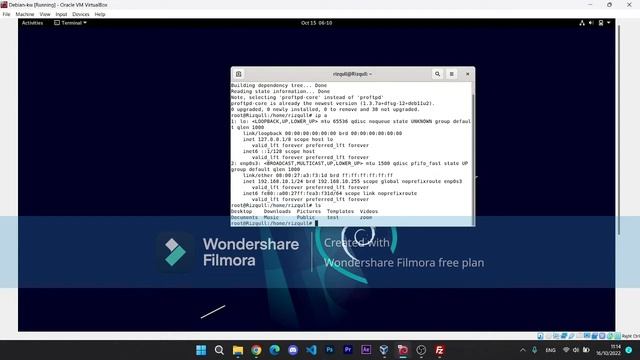Screen dimensions: 640x360
Task: Switch to the running Debian VM taskbar icon
Action: click(403, 350)
